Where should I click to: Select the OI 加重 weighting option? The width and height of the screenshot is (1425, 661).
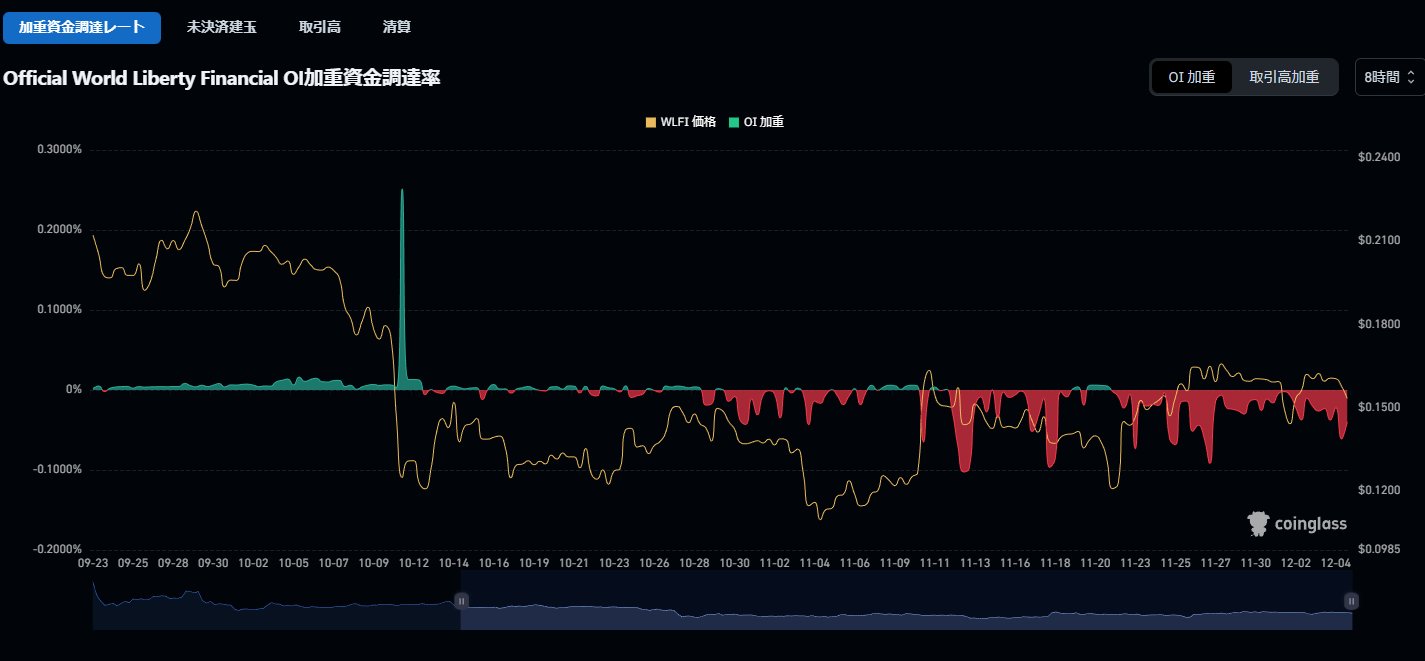[x=1192, y=77]
